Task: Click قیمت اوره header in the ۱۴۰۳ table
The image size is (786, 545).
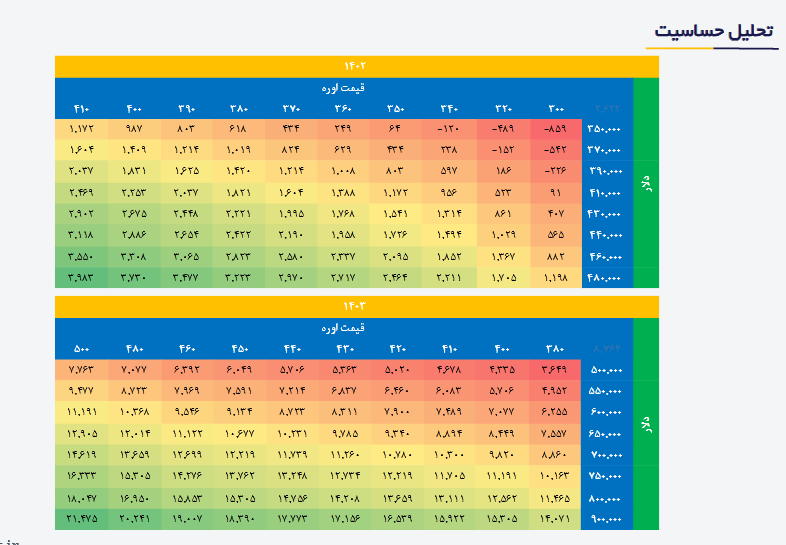Action: click(343, 327)
